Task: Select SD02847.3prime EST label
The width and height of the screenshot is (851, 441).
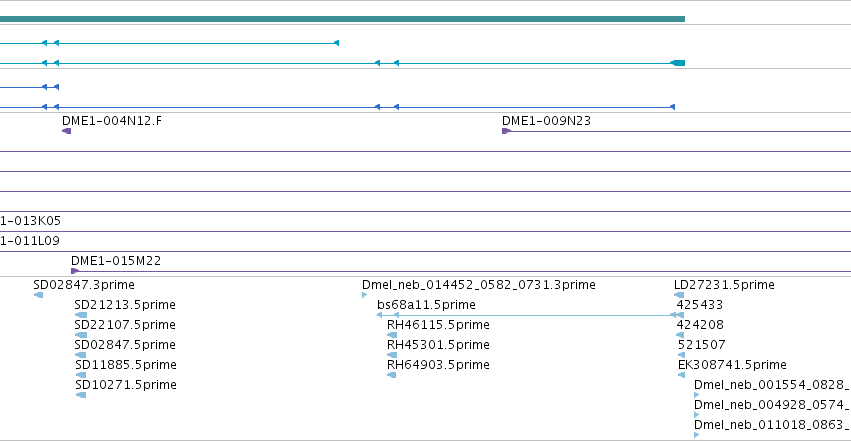Action: coord(84,285)
